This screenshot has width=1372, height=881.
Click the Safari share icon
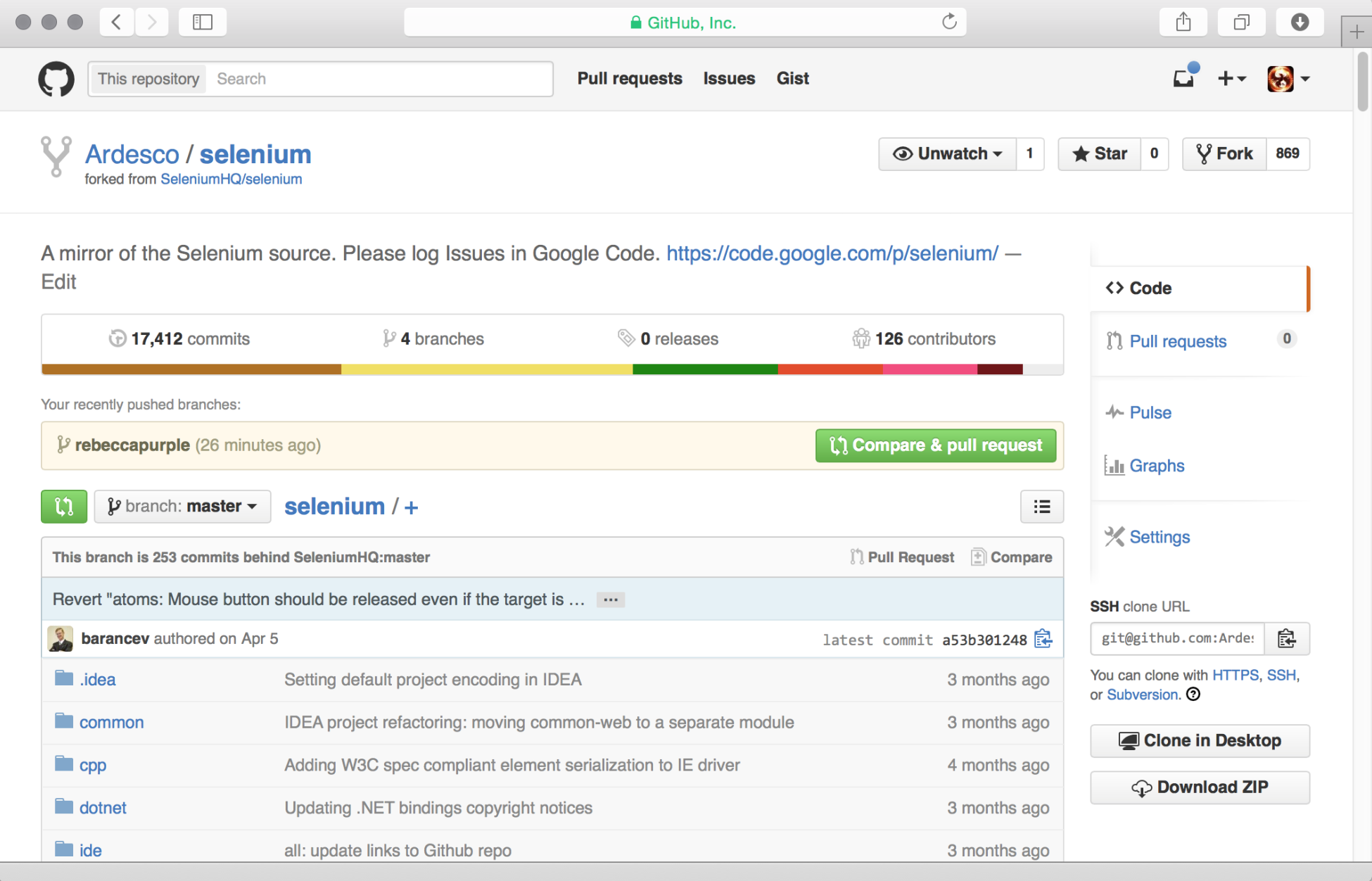[1183, 22]
